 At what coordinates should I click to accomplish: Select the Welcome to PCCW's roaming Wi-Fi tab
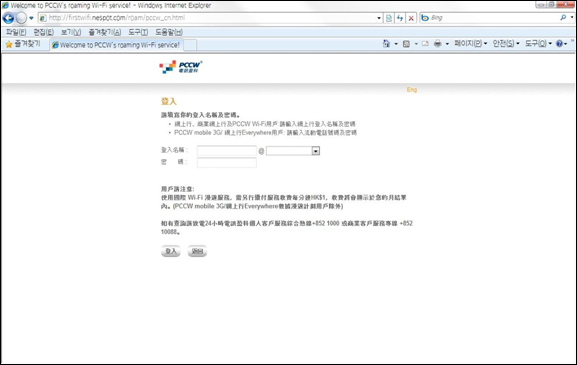click(116, 45)
